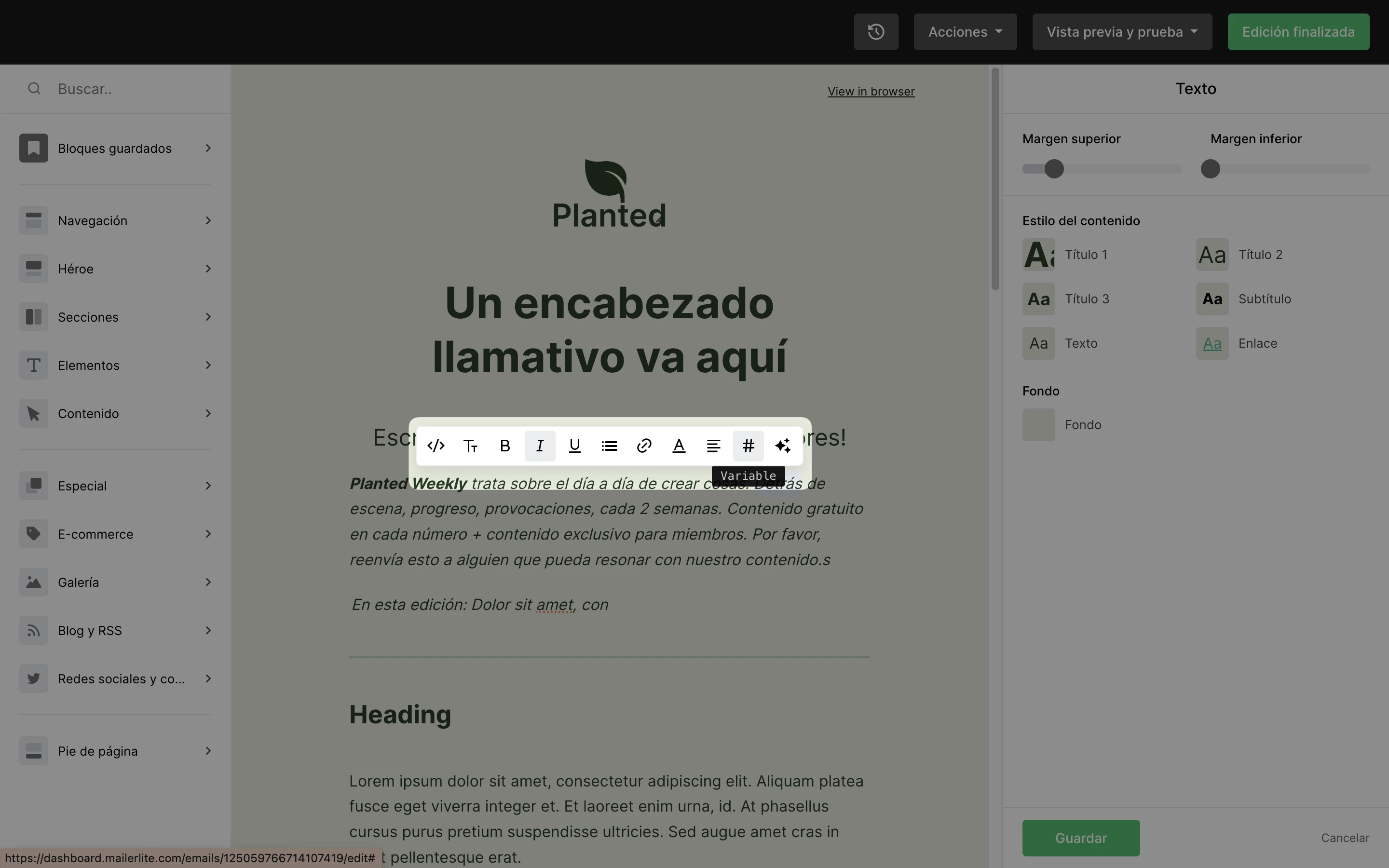Toggle underline formatting in toolbar
1389x868 pixels.
[x=574, y=446]
